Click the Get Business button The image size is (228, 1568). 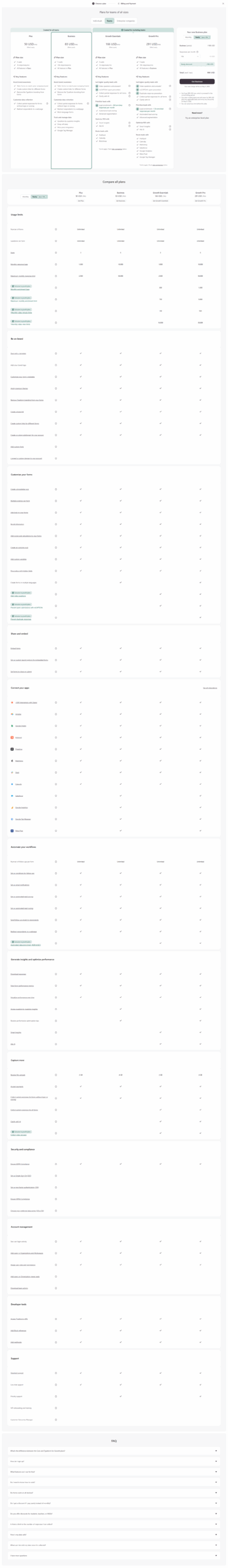click(x=197, y=81)
